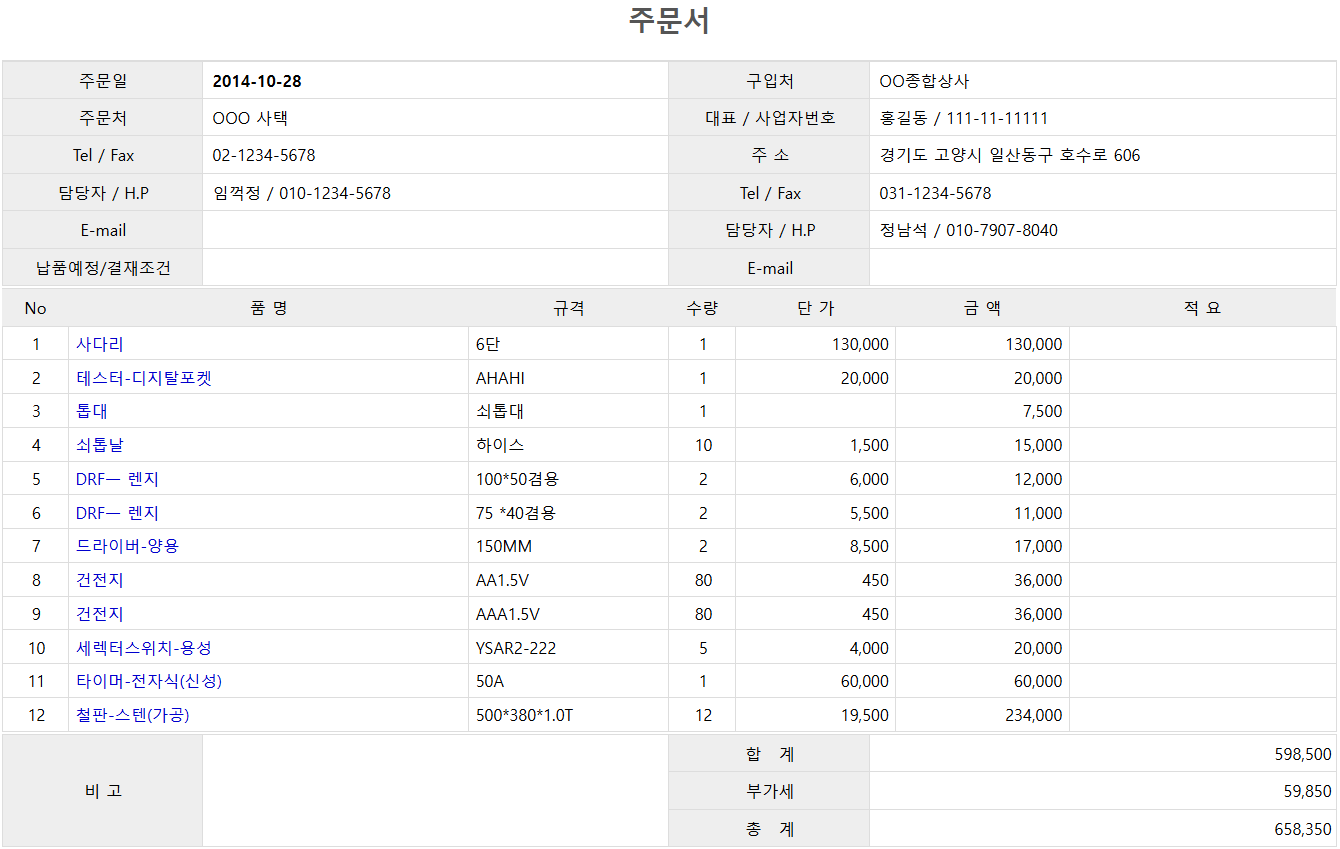The image size is (1340, 849).
Task: Open the 타이머-전자식(신성) product link
Action: coord(148,681)
